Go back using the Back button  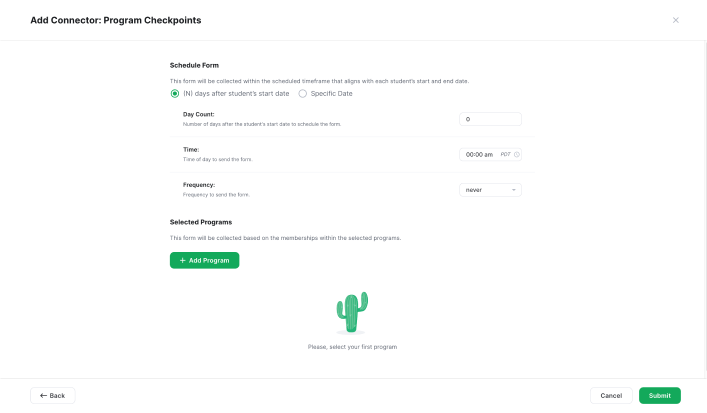coord(53,395)
